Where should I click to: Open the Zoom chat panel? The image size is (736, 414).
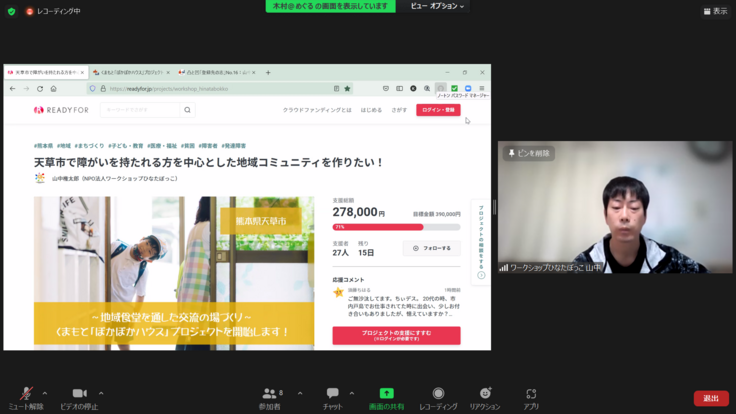(x=332, y=394)
